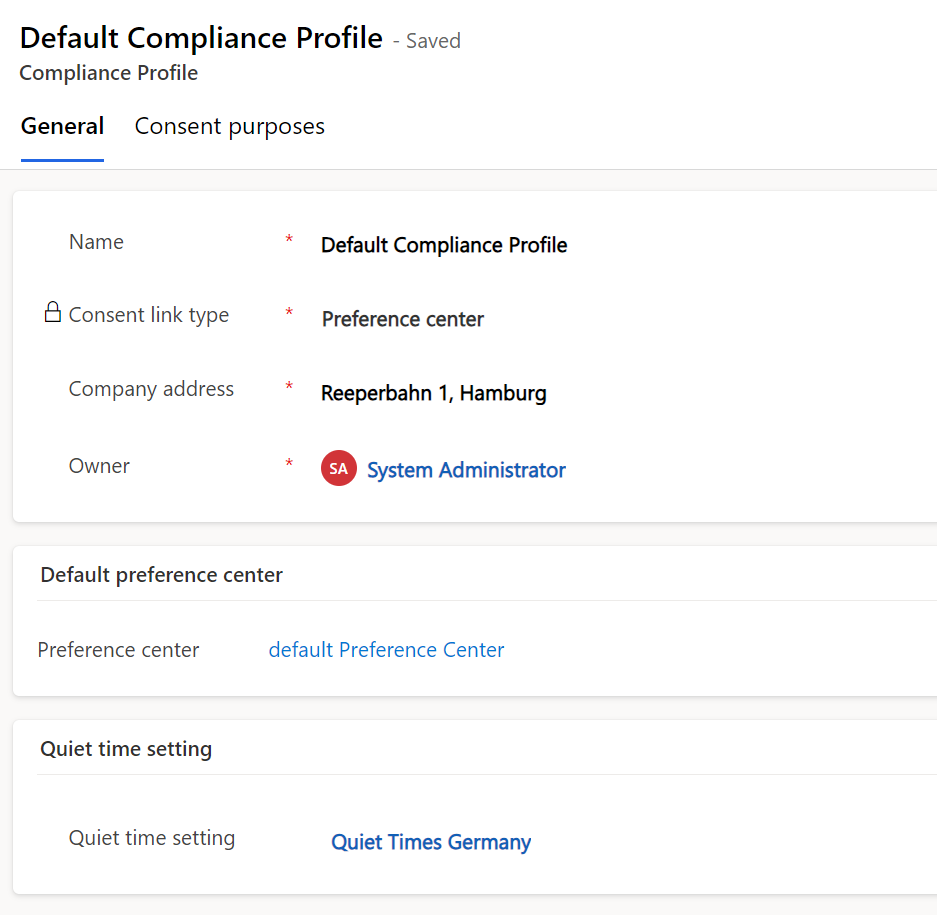937x915 pixels.
Task: Click the required asterisk beside Owner
Action: pos(289,464)
